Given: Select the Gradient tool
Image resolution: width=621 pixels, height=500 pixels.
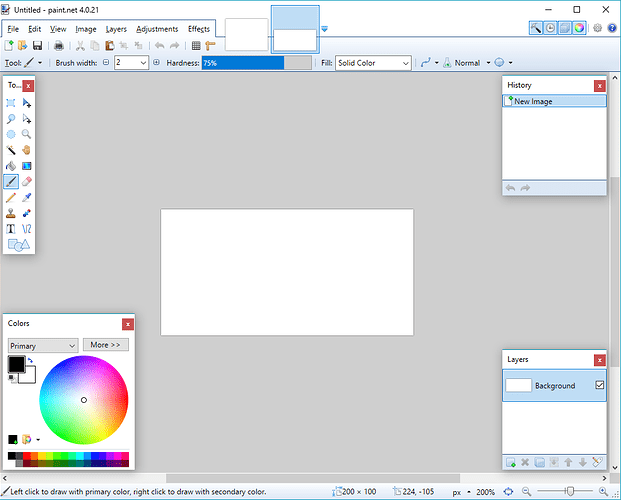Looking at the screenshot, I should pos(27,166).
